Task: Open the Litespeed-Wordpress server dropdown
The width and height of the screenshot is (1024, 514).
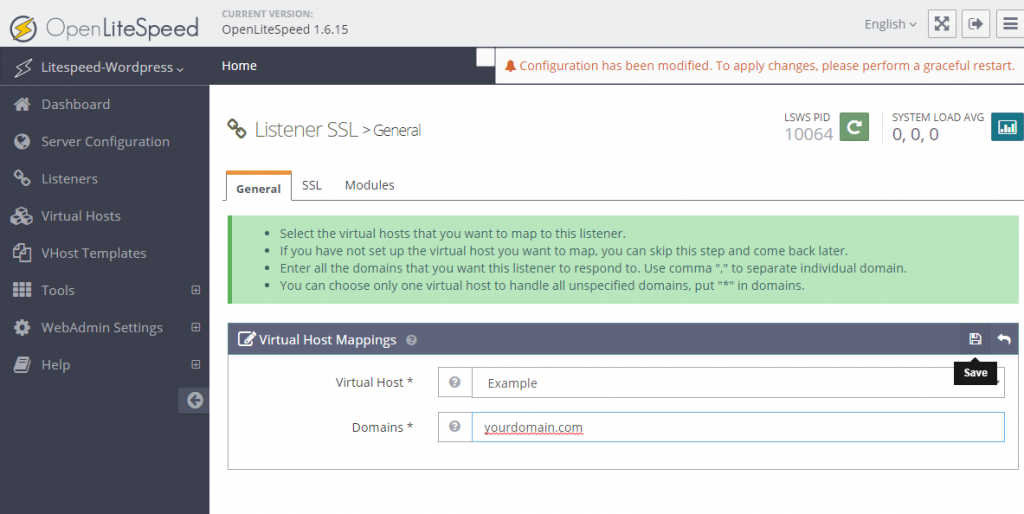Action: tap(112, 67)
